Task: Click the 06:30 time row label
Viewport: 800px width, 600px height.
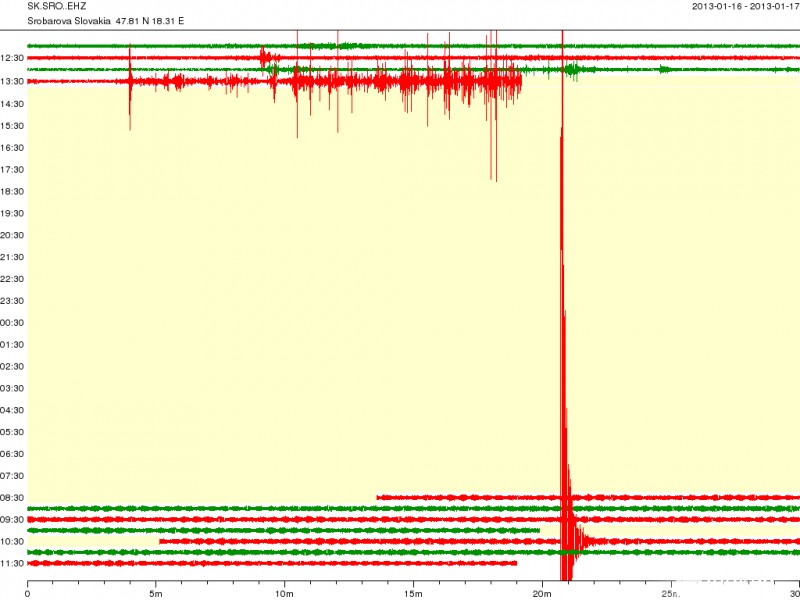Action: [12, 454]
